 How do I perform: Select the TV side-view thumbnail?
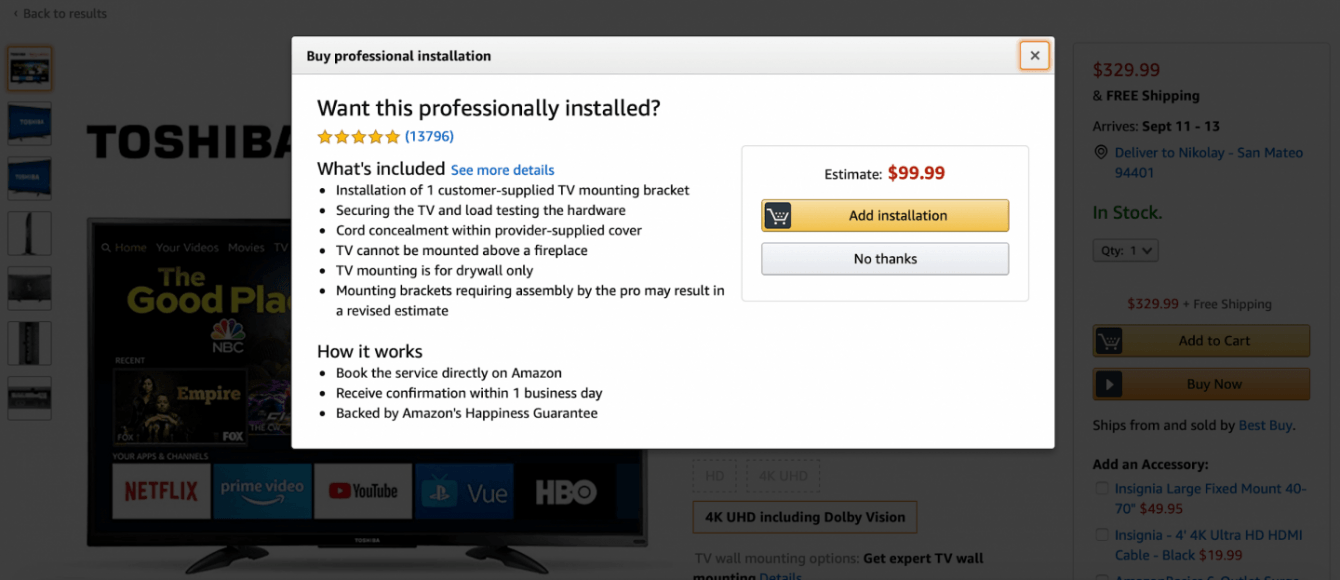(x=29, y=233)
